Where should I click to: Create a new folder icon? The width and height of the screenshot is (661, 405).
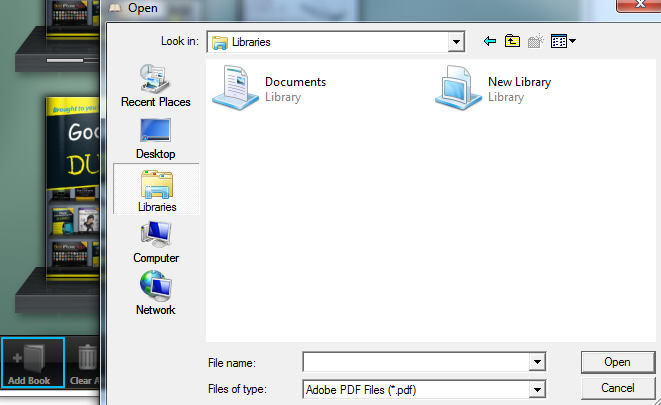coord(536,41)
